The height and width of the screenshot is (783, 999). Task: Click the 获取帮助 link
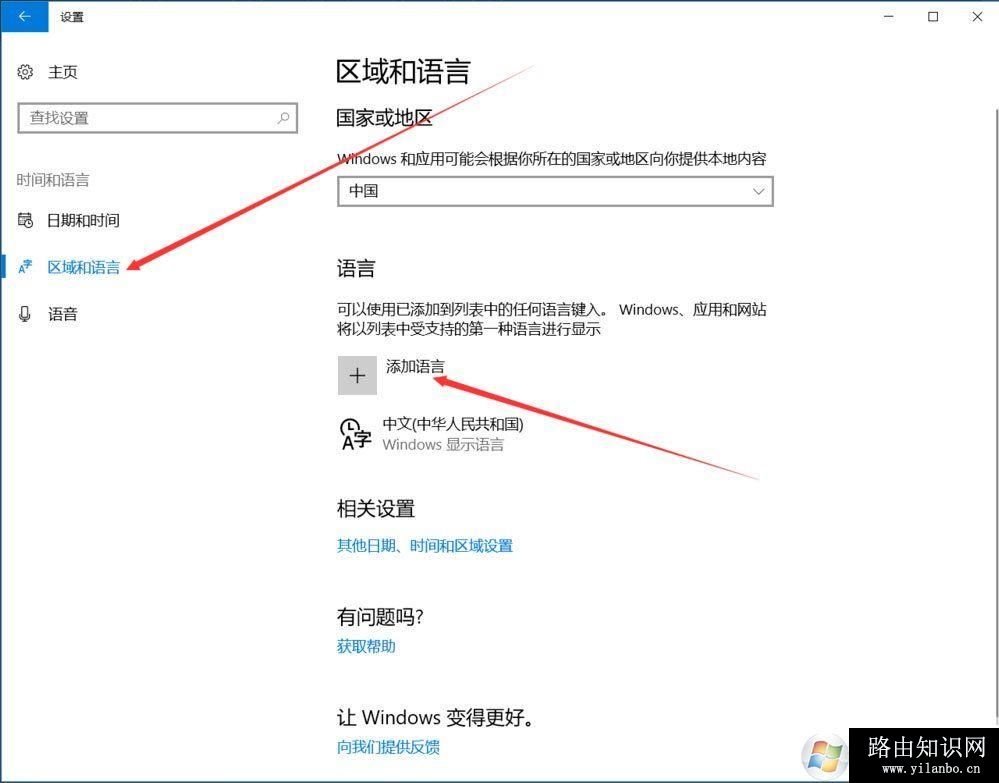(366, 646)
